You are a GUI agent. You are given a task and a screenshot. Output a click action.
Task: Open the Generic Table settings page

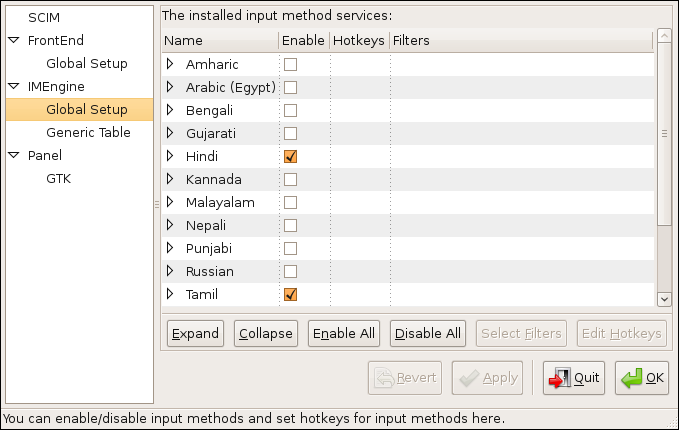(x=88, y=133)
